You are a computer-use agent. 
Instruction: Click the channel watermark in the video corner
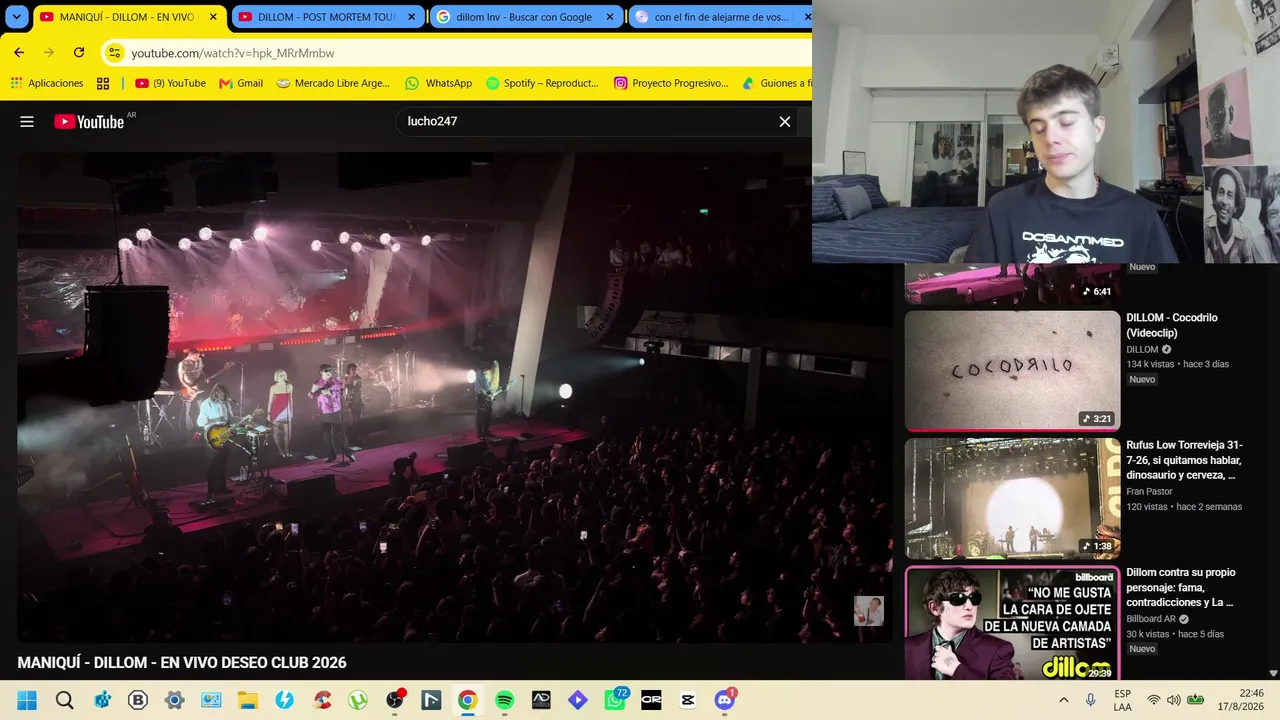(x=868, y=611)
